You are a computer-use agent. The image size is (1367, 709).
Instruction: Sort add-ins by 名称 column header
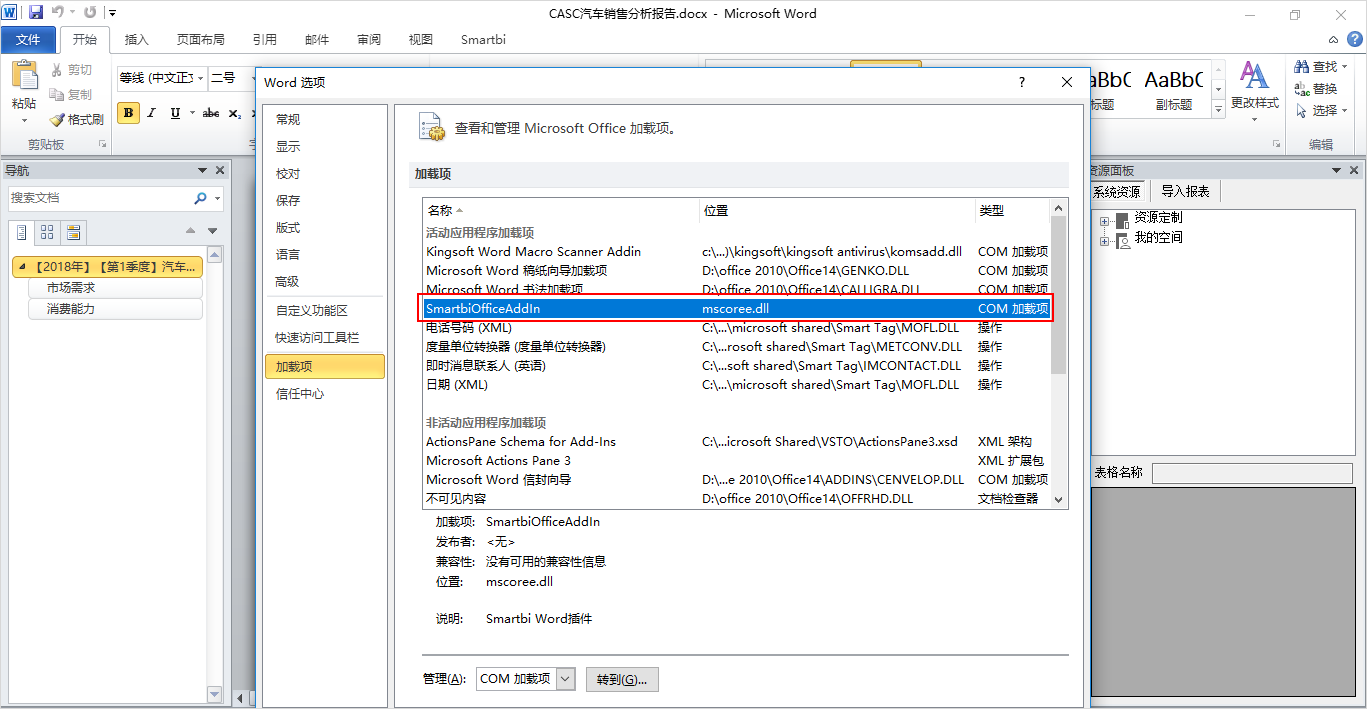(x=560, y=211)
